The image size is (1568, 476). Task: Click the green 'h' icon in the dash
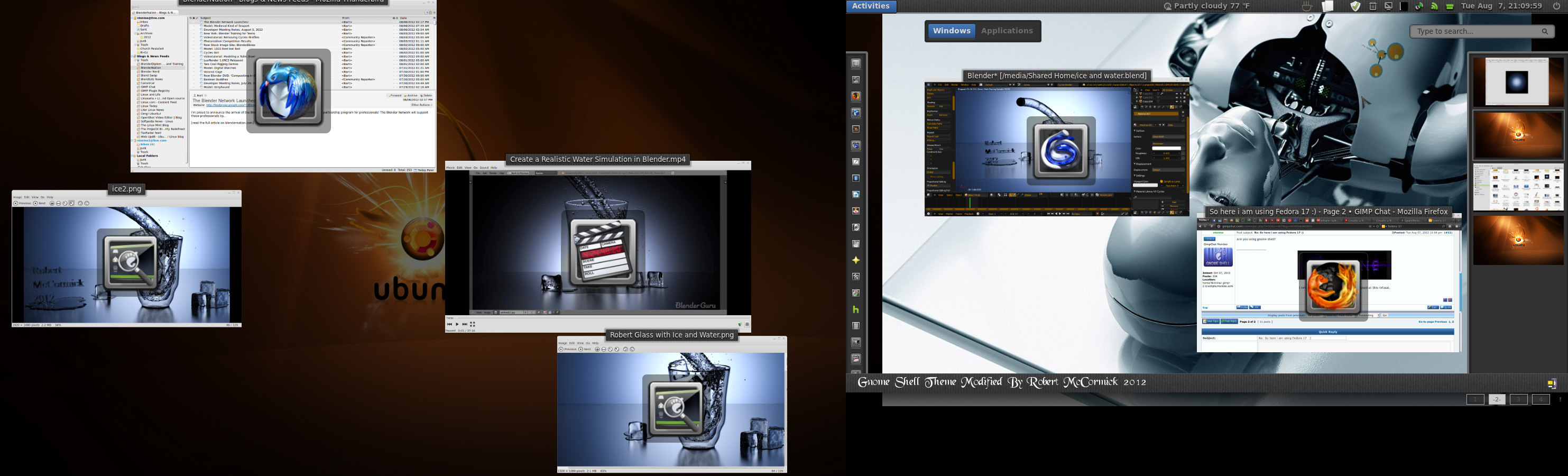pos(856,309)
